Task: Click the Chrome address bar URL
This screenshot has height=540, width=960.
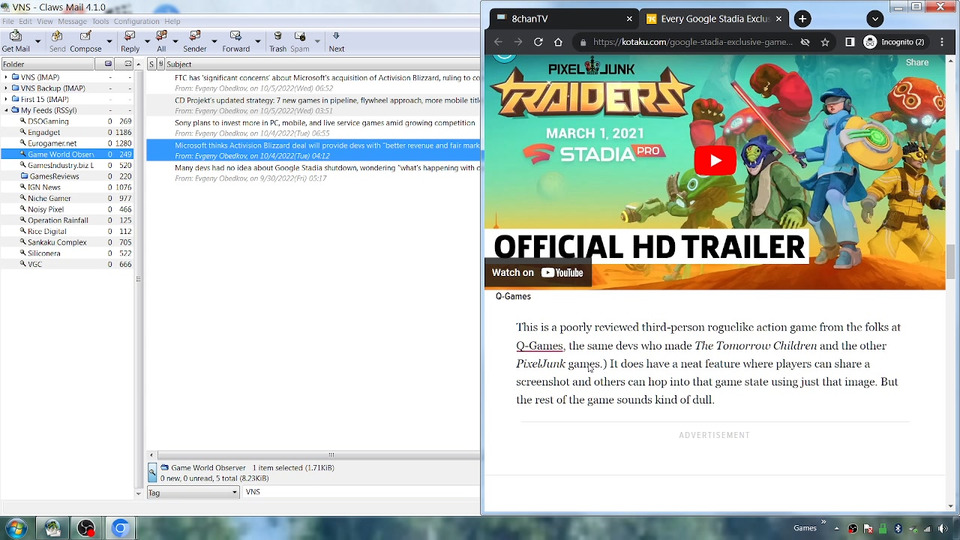Action: coord(692,42)
